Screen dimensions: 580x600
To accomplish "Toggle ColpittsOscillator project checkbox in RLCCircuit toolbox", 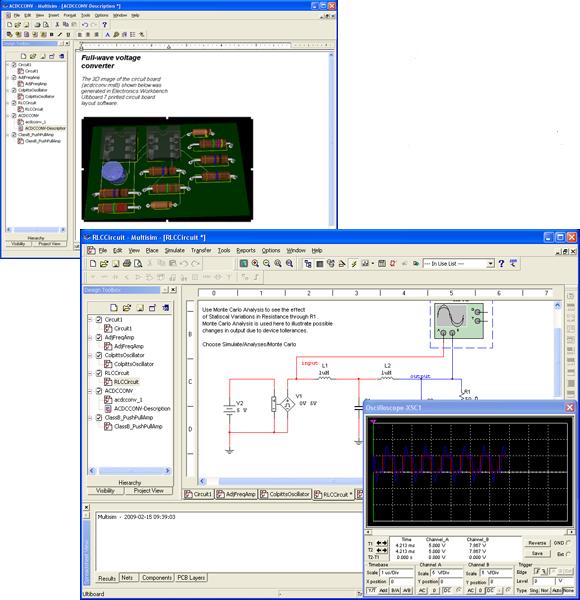I will [99, 355].
